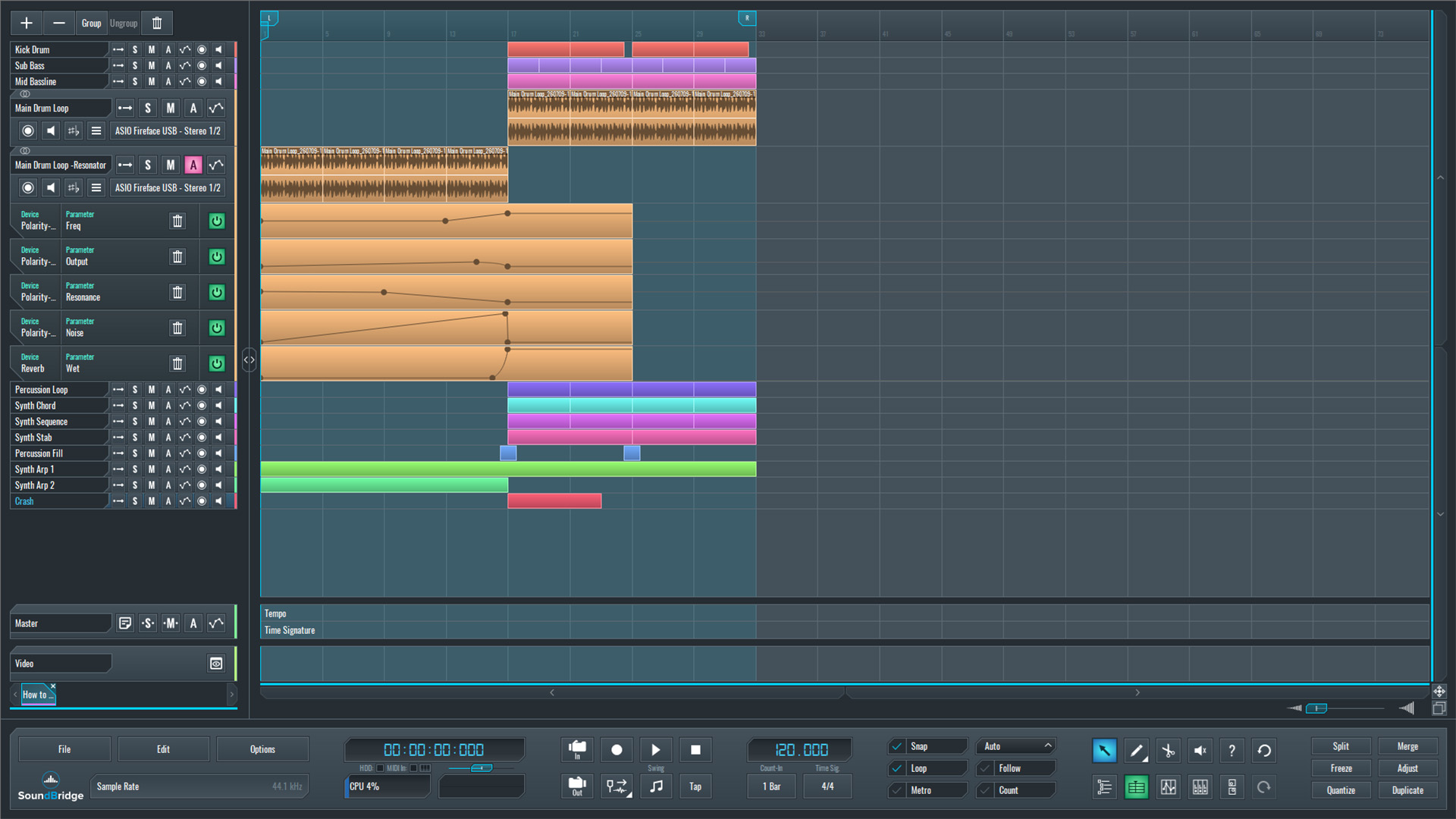
Task: Toggle automation A on Main Drum Loop -Resonator
Action: 193,165
